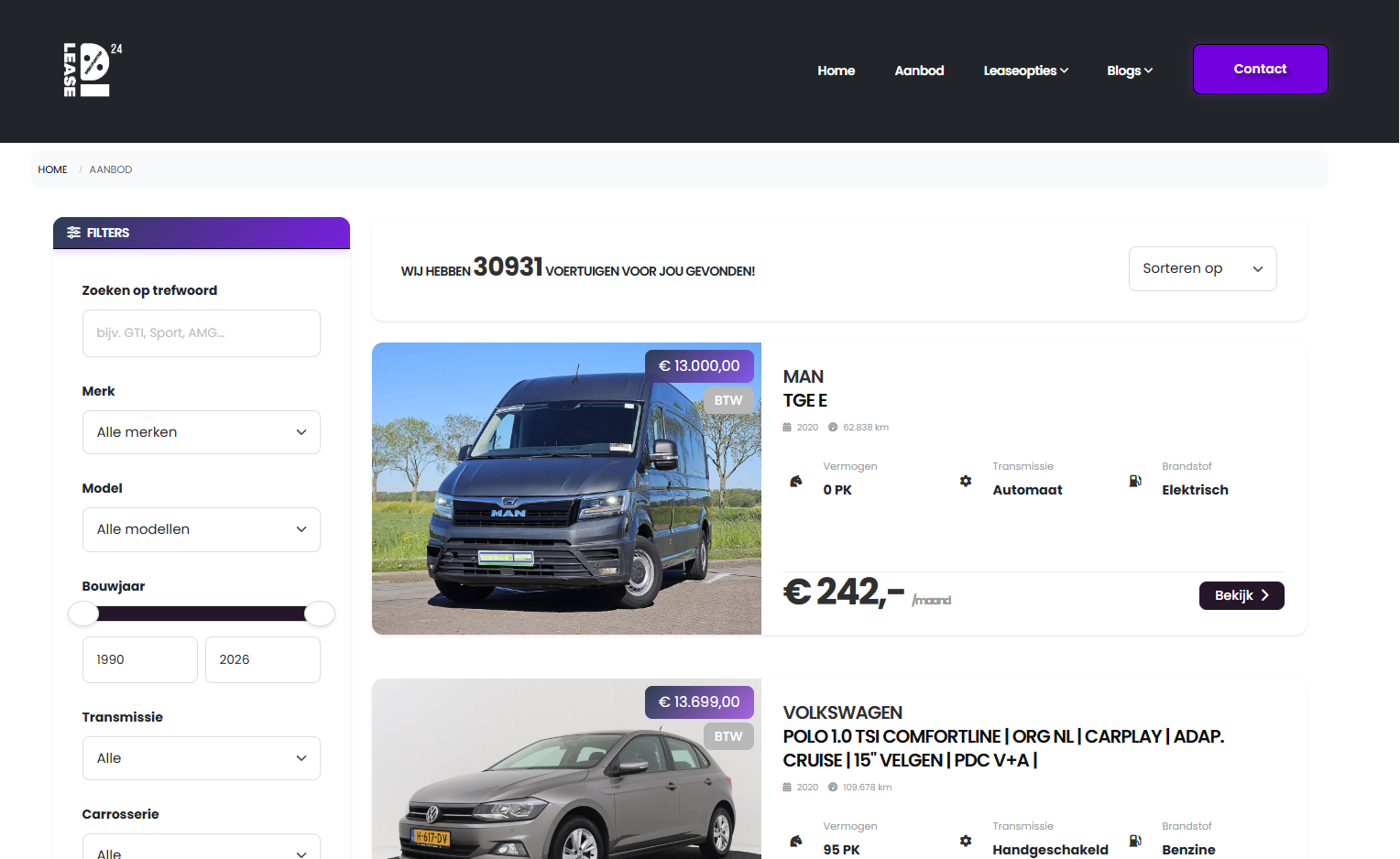Screen dimensions: 1400x859
Task: Expand the Blogs menu
Action: (1130, 71)
